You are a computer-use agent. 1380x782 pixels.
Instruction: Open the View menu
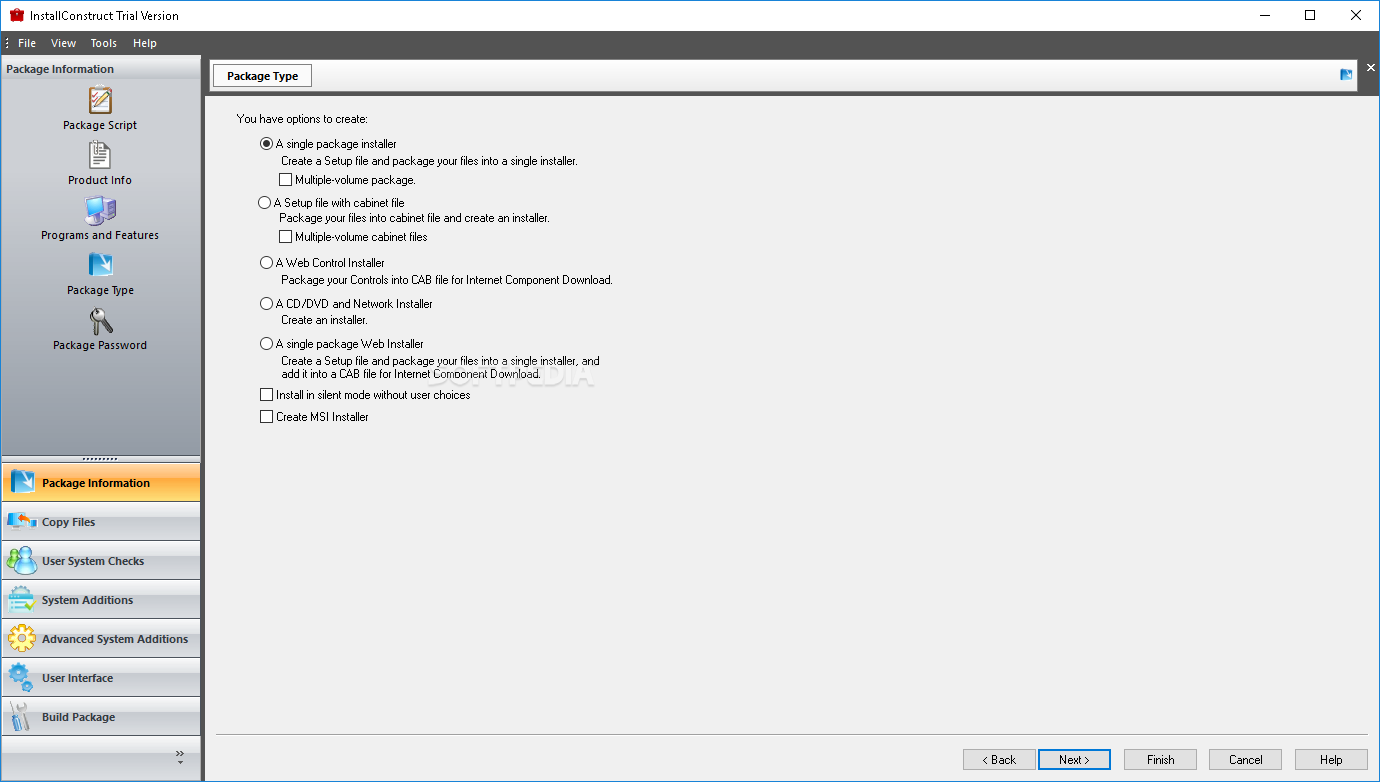point(64,43)
